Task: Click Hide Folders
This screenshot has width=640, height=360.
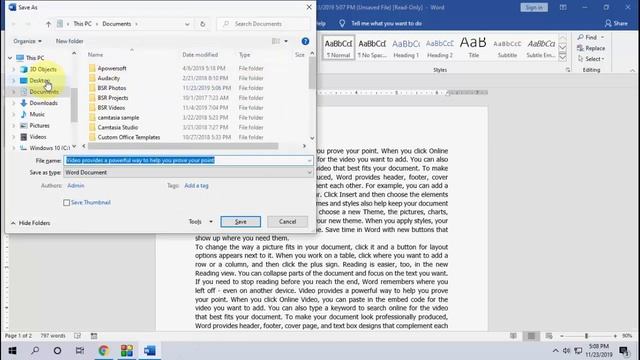Action: pyautogui.click(x=31, y=223)
